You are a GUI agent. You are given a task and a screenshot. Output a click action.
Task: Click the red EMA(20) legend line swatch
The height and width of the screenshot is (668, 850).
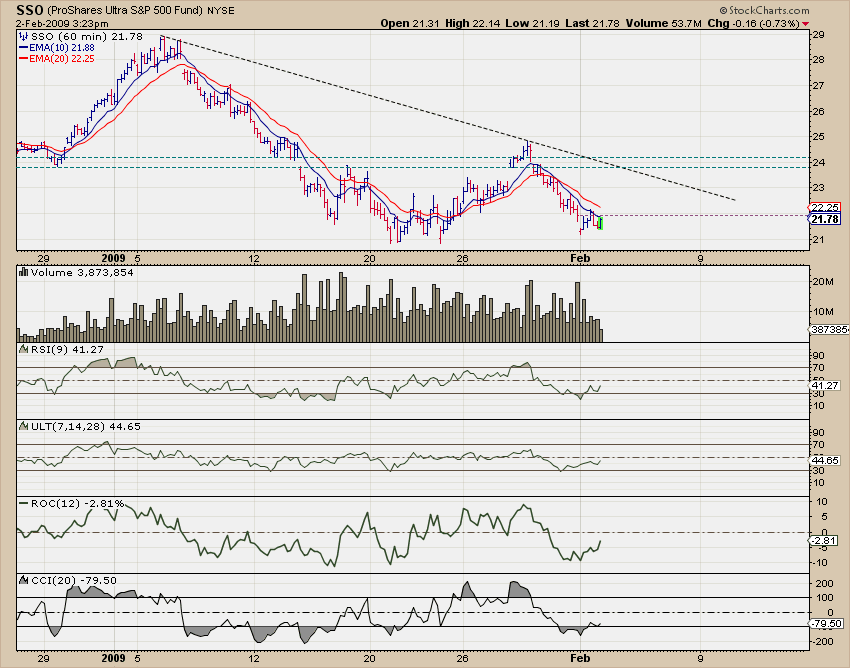coord(23,59)
